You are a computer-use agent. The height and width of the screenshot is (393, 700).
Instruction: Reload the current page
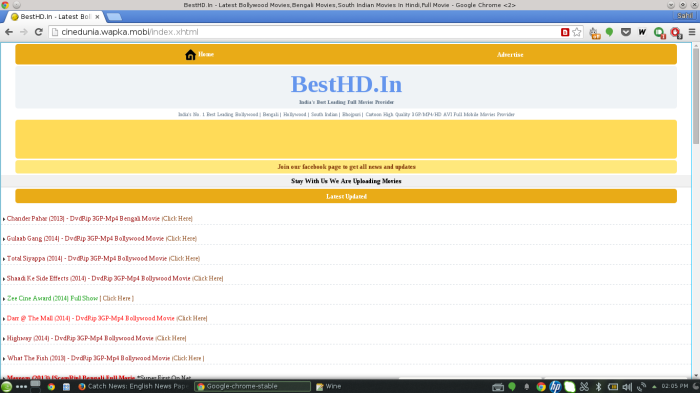coord(39,32)
